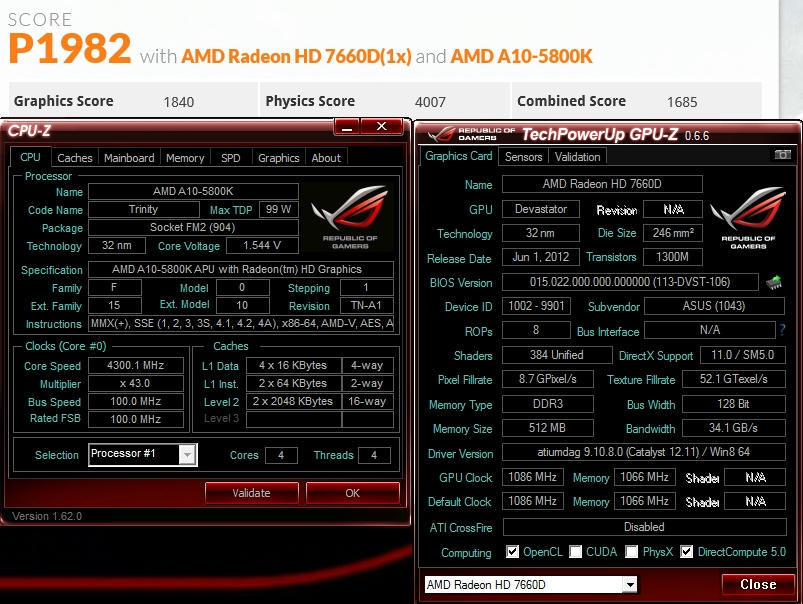Click the ATI CrossFire field Disabled
This screenshot has height=604, width=803.
(644, 527)
